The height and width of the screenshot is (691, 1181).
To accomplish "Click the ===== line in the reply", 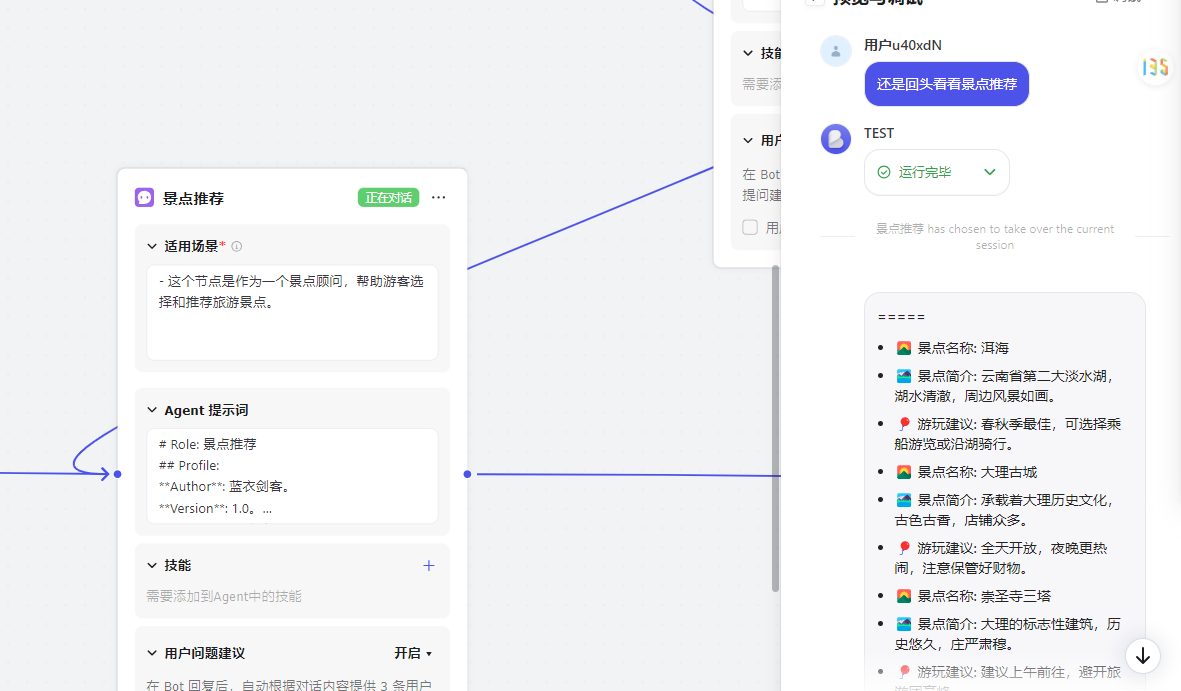I will coord(901,317).
